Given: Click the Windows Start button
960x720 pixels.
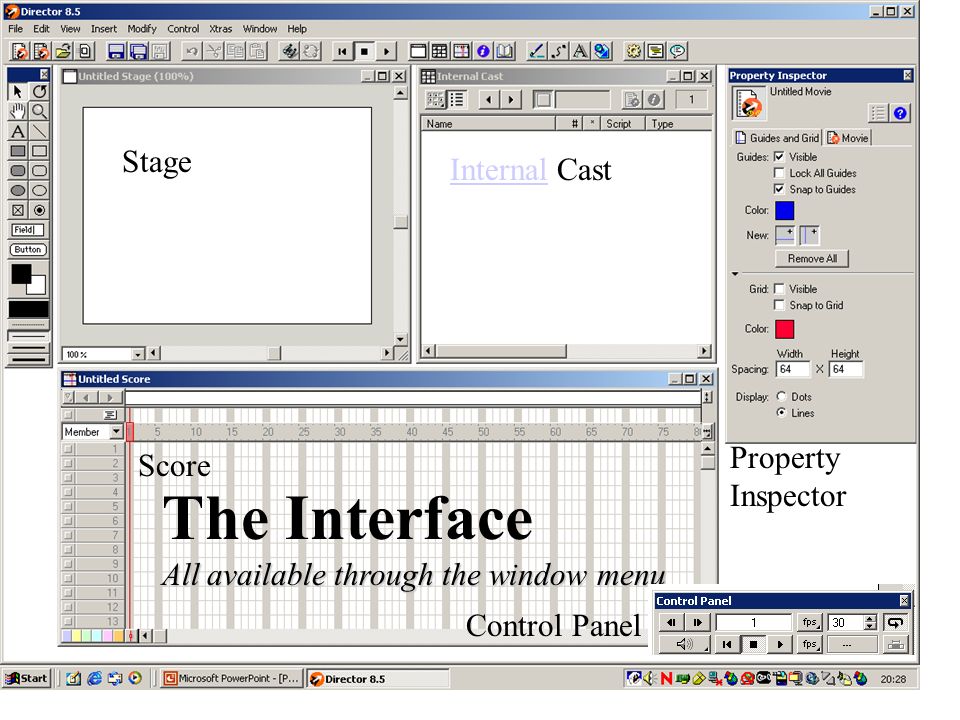Looking at the screenshot, I should (26, 678).
